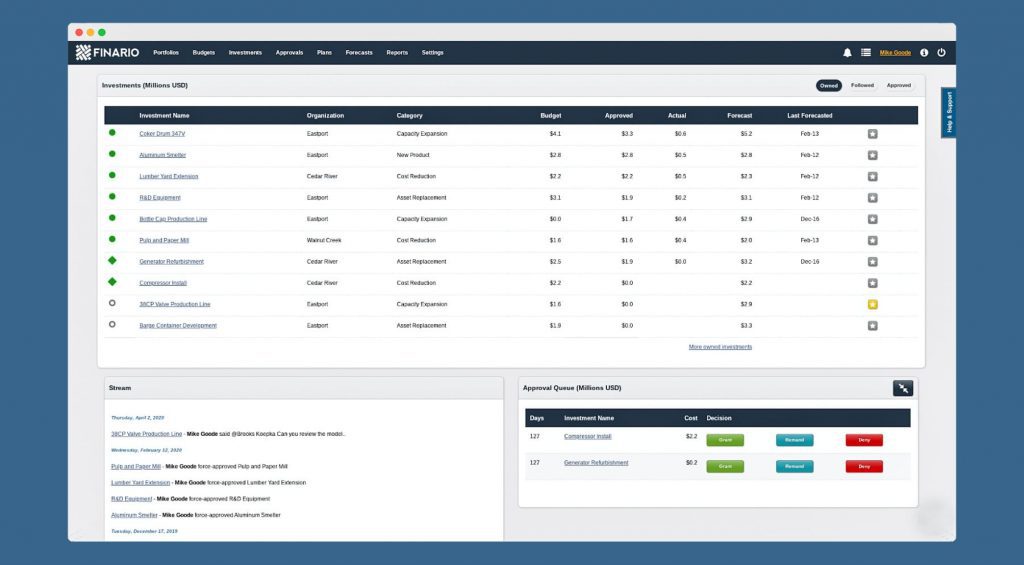
Task: Open the Mike Goode user link
Action: tap(895, 53)
